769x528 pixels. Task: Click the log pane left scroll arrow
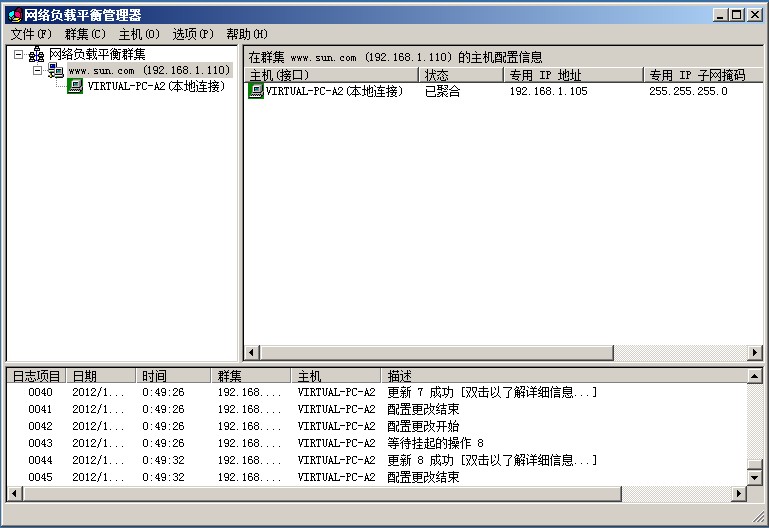point(15,494)
